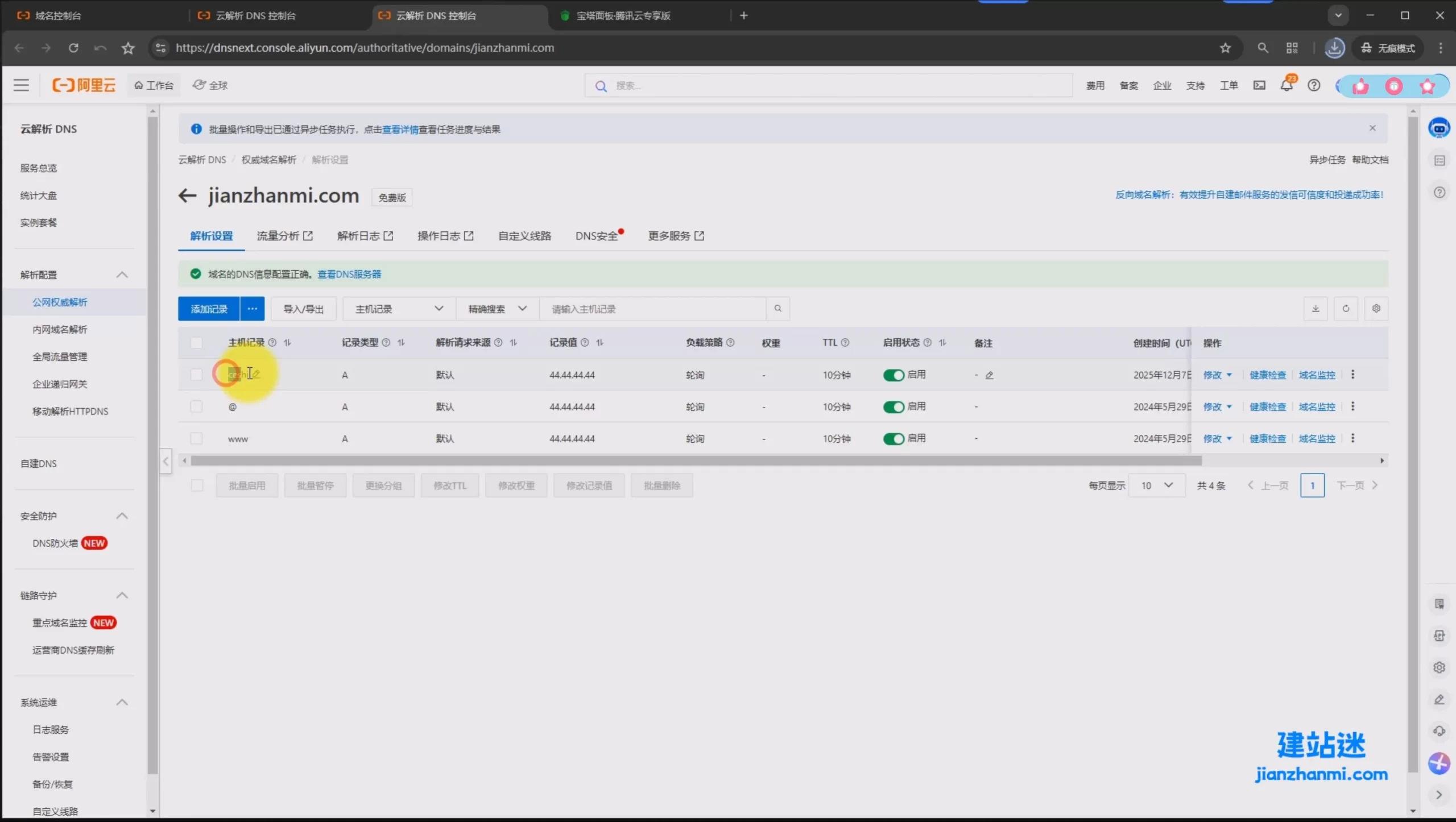Click the download records icon
1456x822 pixels.
click(x=1316, y=309)
